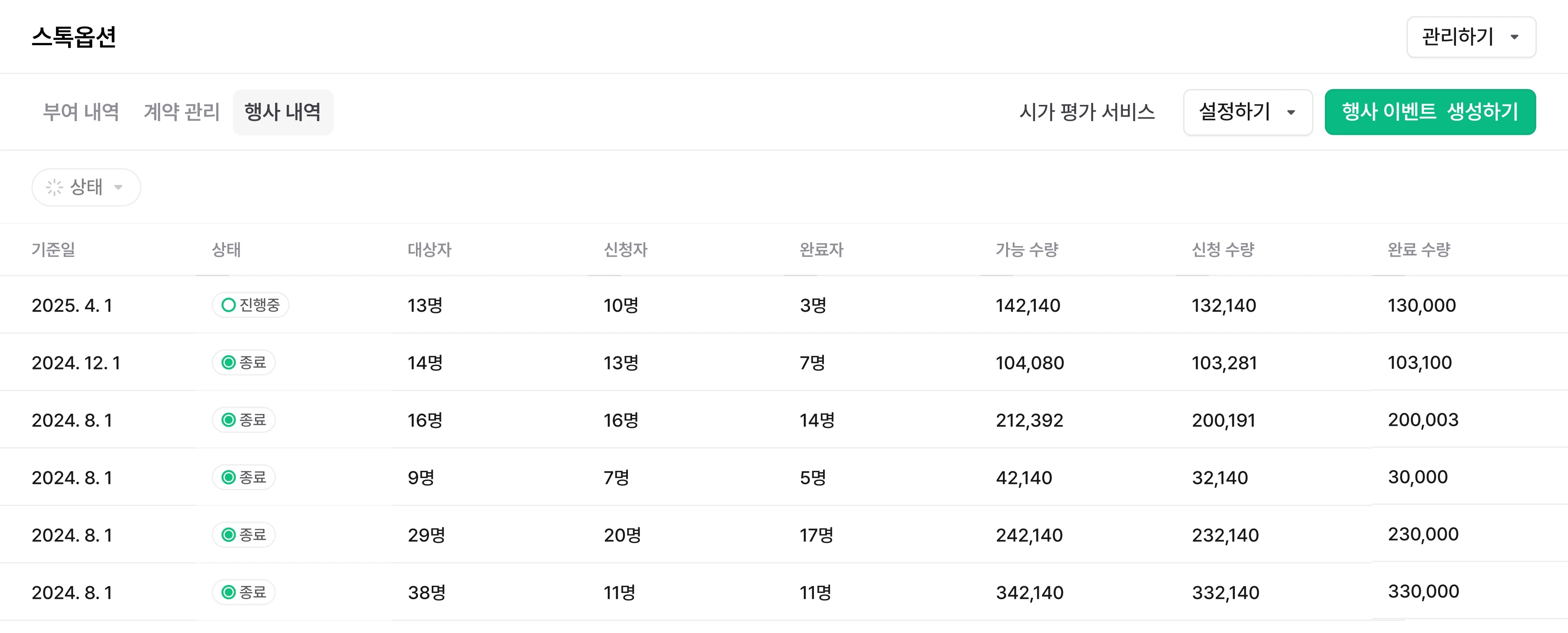The height and width of the screenshot is (633, 1568).
Task: Switch to the 계약 관리 tab
Action: (x=182, y=112)
